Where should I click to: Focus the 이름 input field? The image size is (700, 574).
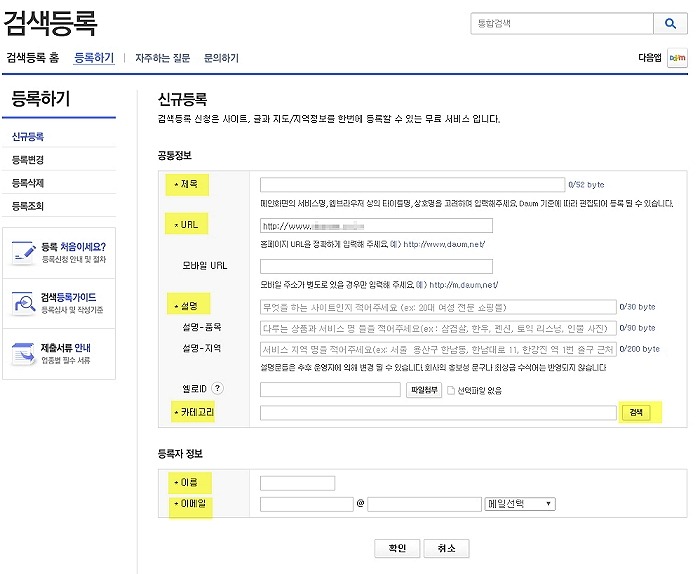point(297,483)
